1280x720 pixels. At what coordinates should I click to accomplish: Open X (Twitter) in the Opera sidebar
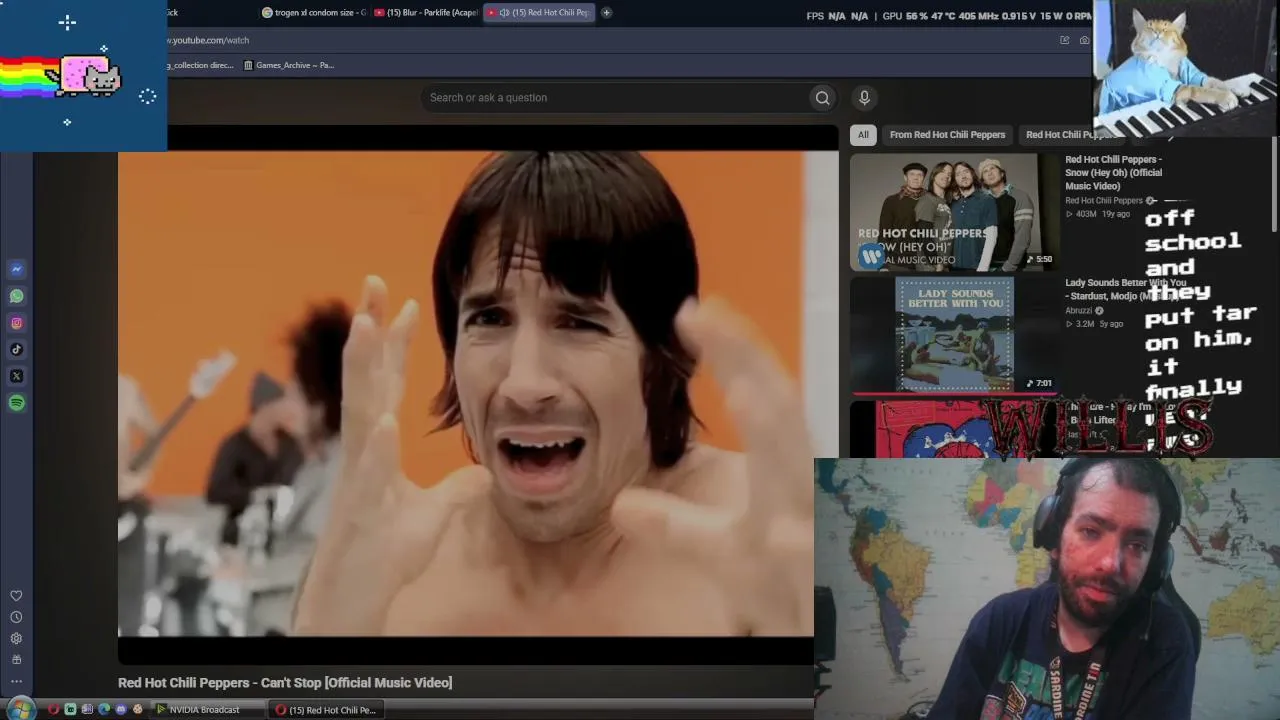coord(16,376)
